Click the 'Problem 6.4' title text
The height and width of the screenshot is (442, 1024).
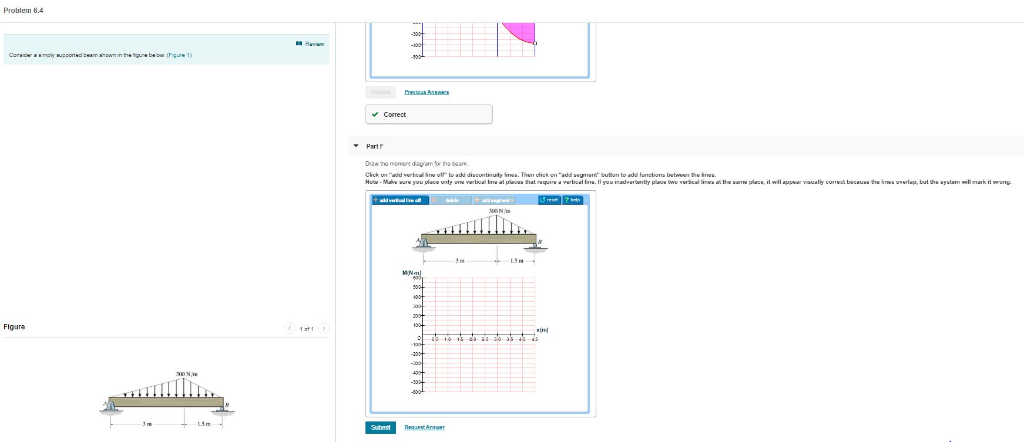click(24, 10)
